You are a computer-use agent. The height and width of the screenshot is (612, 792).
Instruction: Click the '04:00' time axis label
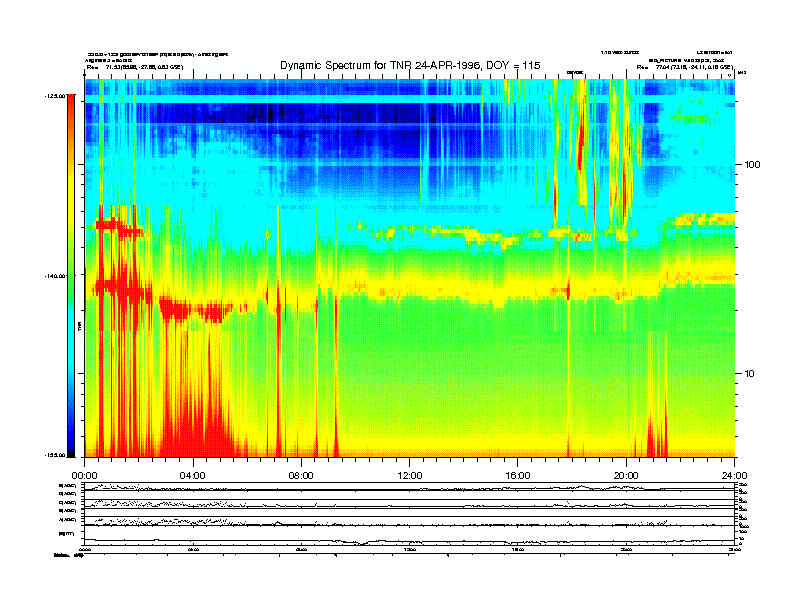[x=193, y=476]
